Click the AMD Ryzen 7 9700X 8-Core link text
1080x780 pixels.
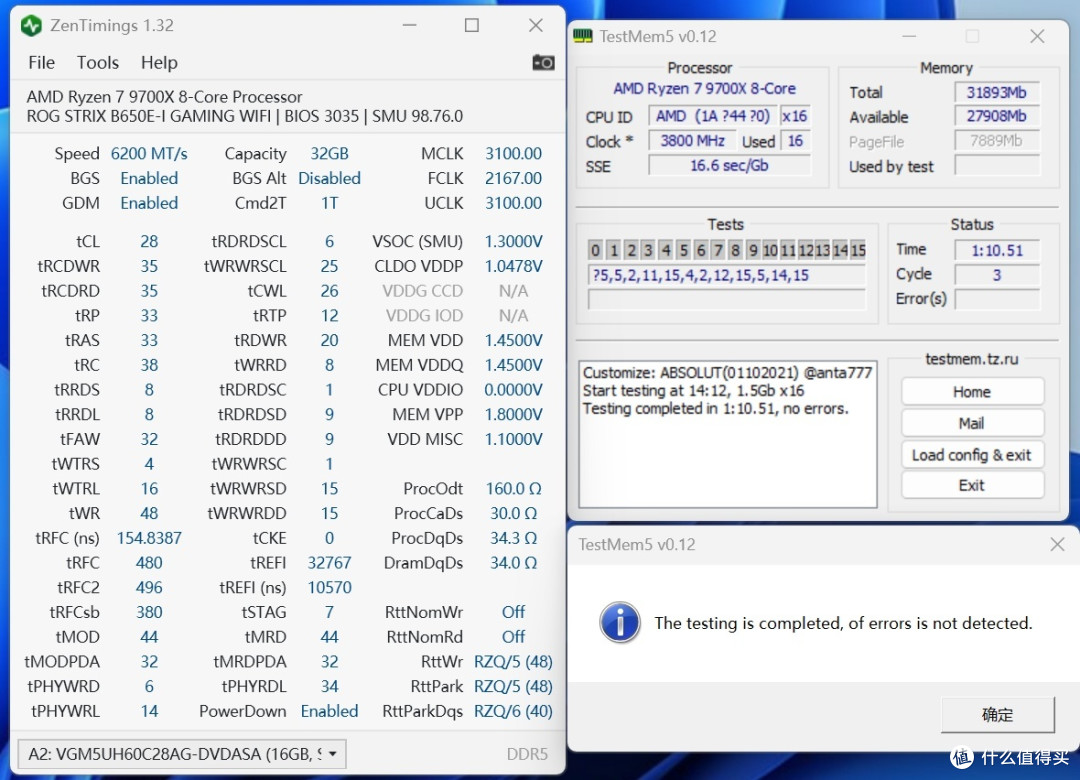click(704, 89)
